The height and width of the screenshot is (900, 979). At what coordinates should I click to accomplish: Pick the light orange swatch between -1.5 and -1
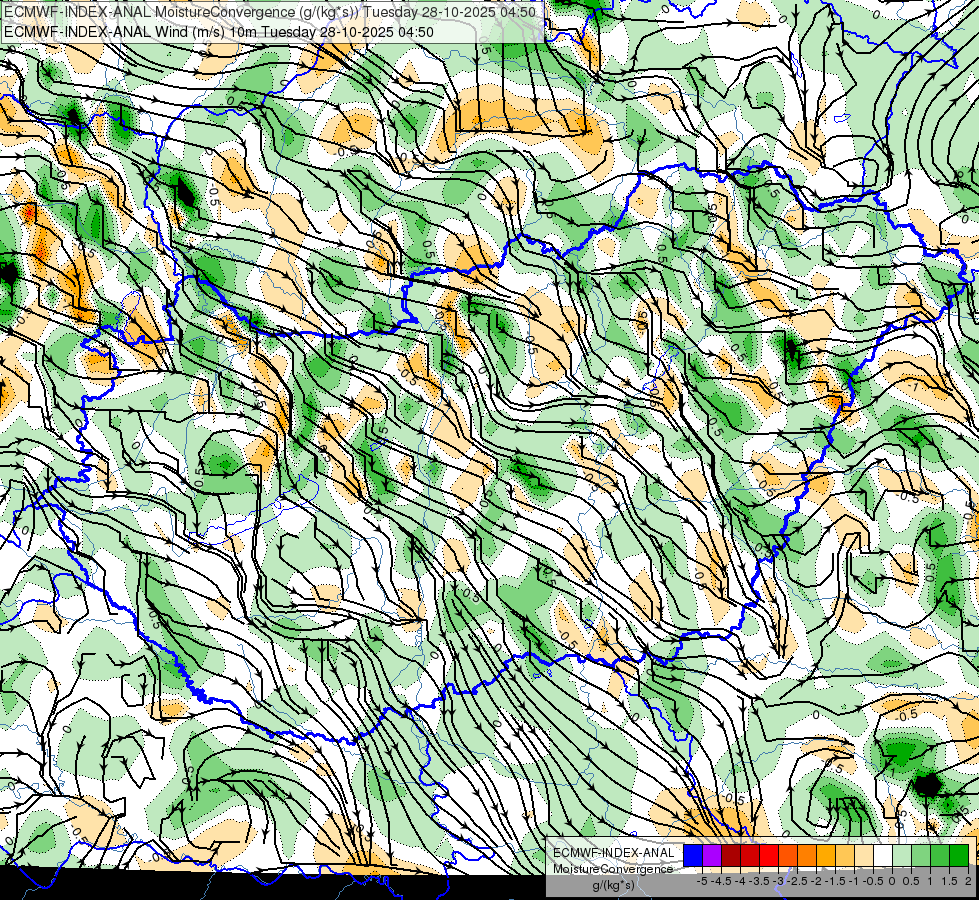click(x=845, y=855)
